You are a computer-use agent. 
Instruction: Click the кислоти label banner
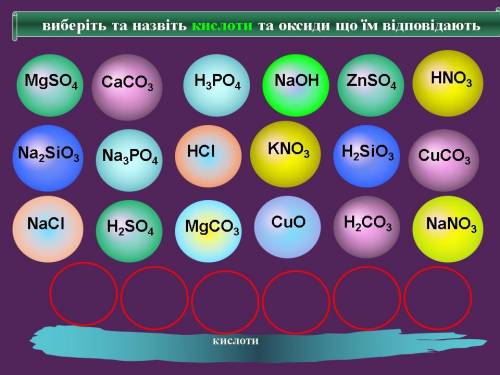258,341
